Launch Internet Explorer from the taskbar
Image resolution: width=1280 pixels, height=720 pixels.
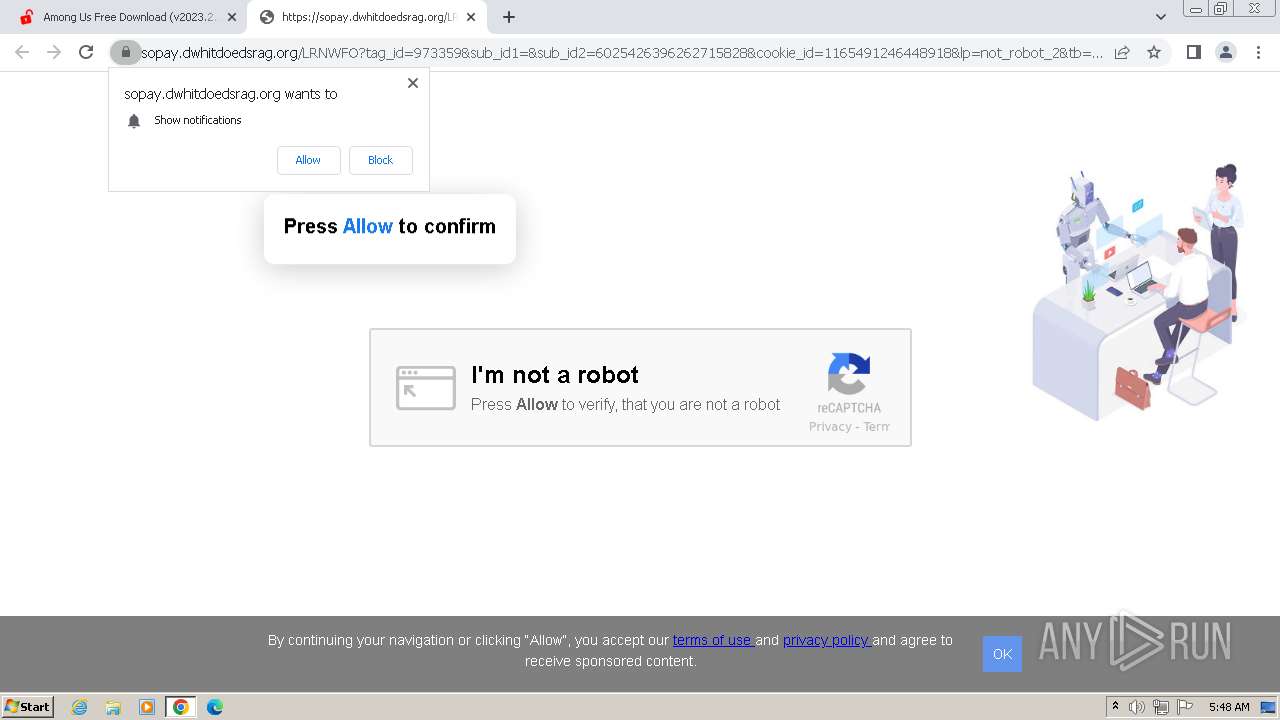pos(79,707)
